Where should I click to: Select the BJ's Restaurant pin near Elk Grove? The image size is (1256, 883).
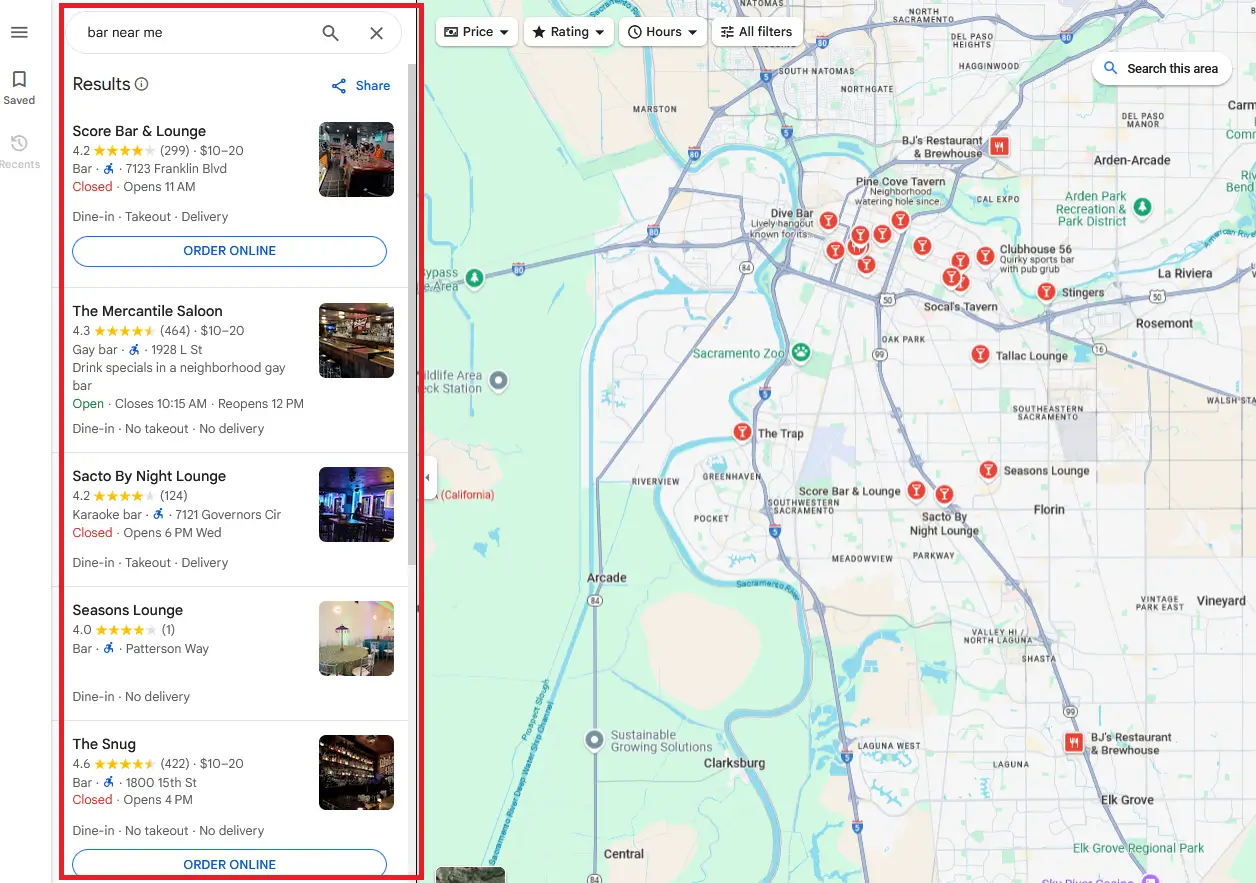tap(1074, 743)
